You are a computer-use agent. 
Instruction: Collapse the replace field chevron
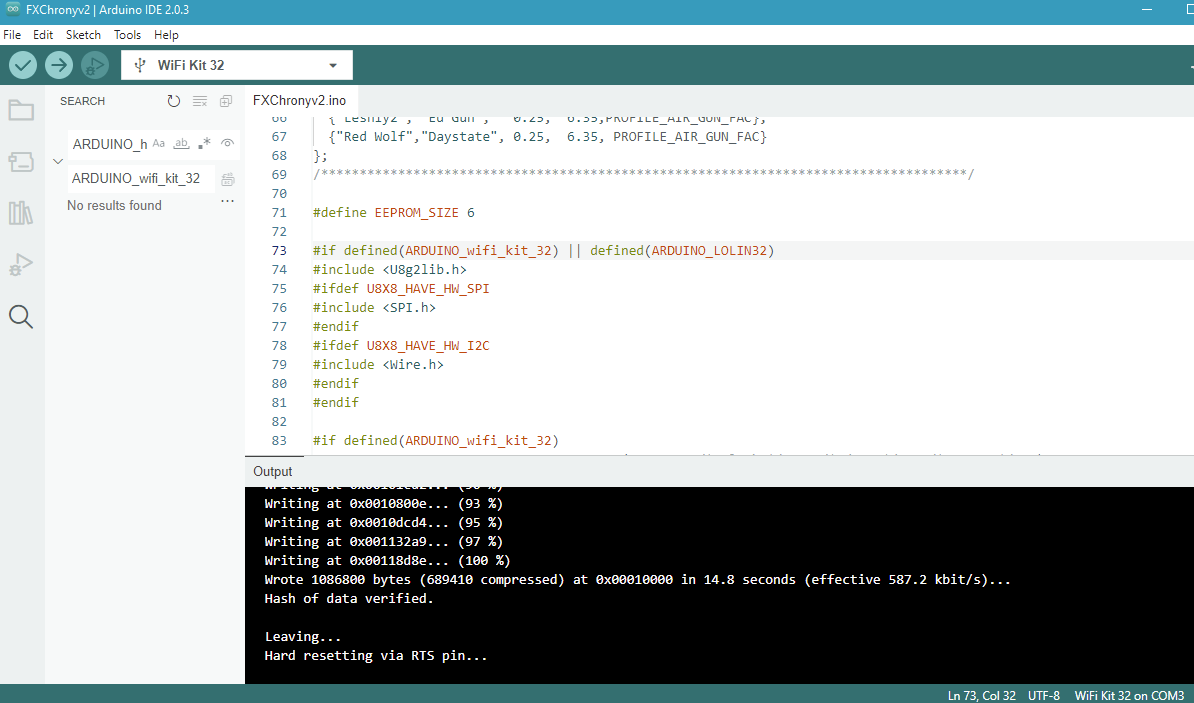(58, 161)
